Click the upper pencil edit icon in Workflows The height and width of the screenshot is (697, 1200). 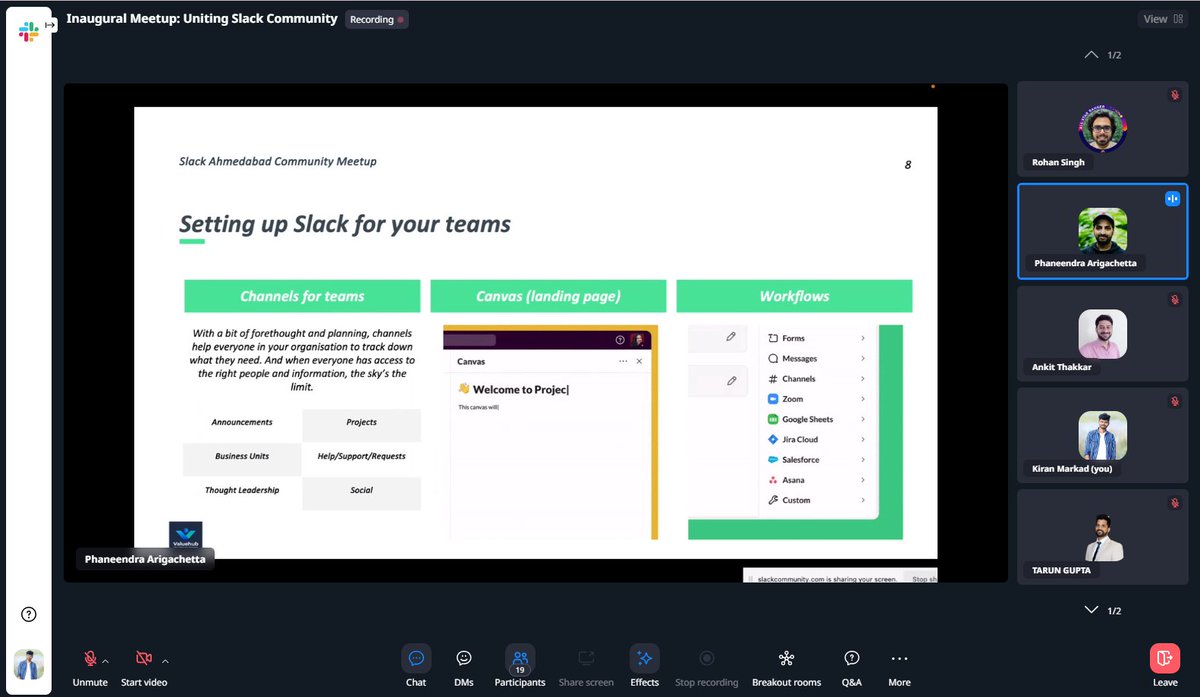coord(731,337)
